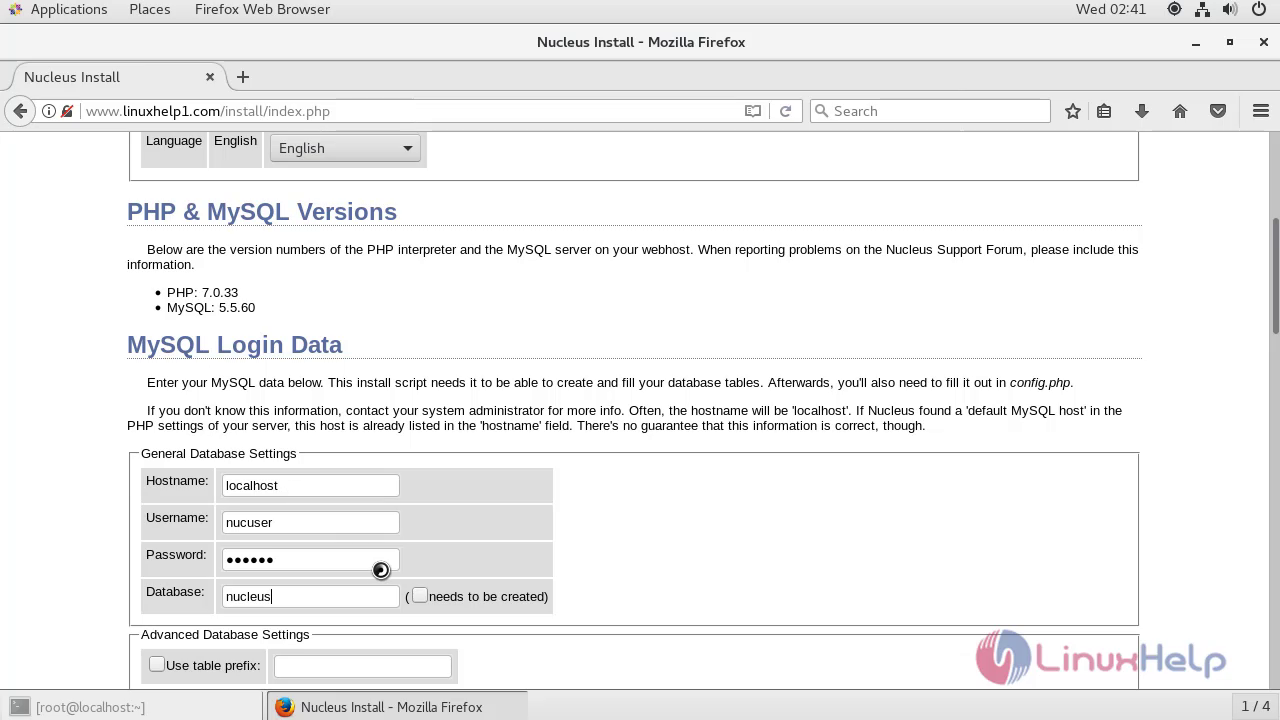Click the Username field containing nucuser
The width and height of the screenshot is (1280, 720).
(x=310, y=522)
